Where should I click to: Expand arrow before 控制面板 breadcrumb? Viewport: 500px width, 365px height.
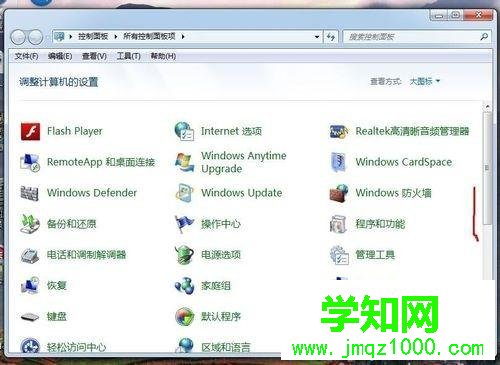pyautogui.click(x=71, y=37)
